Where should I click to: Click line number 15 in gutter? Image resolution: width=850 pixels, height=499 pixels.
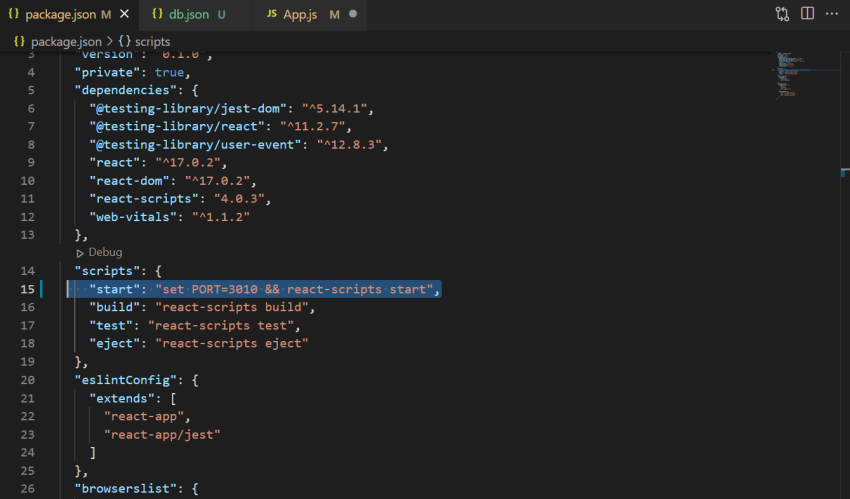28,289
